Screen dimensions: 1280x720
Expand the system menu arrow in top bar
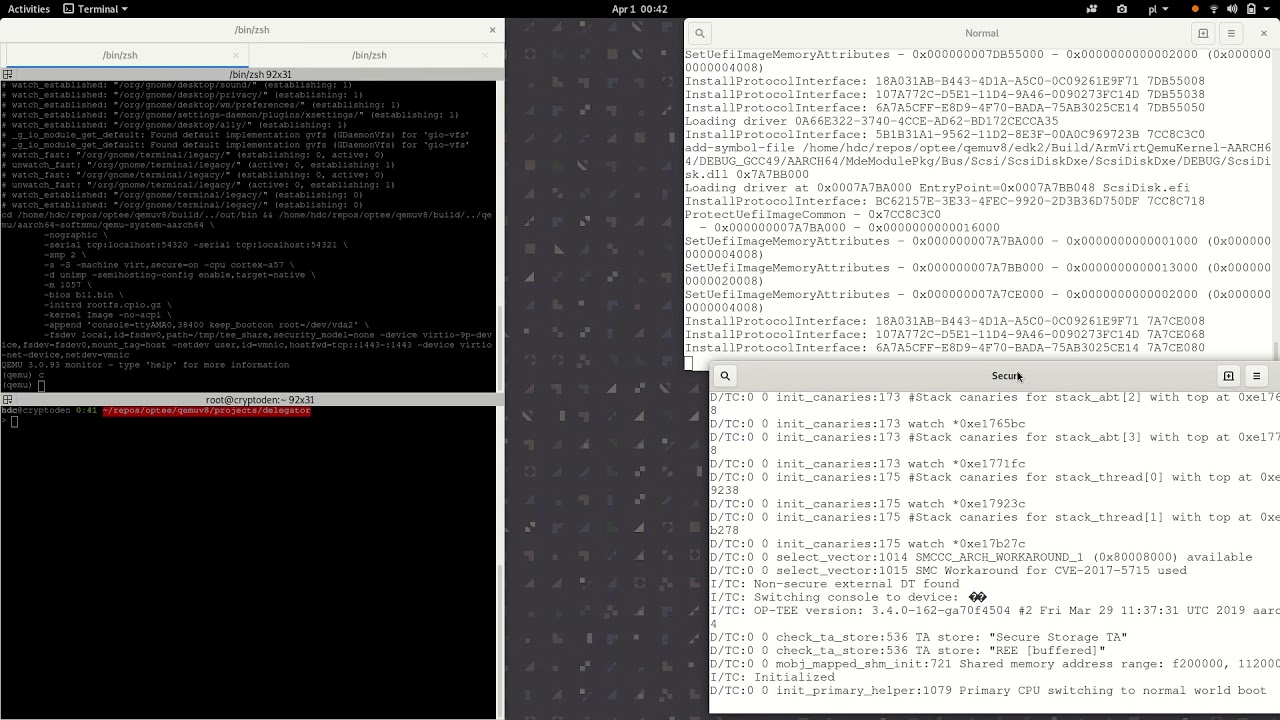pos(1268,9)
